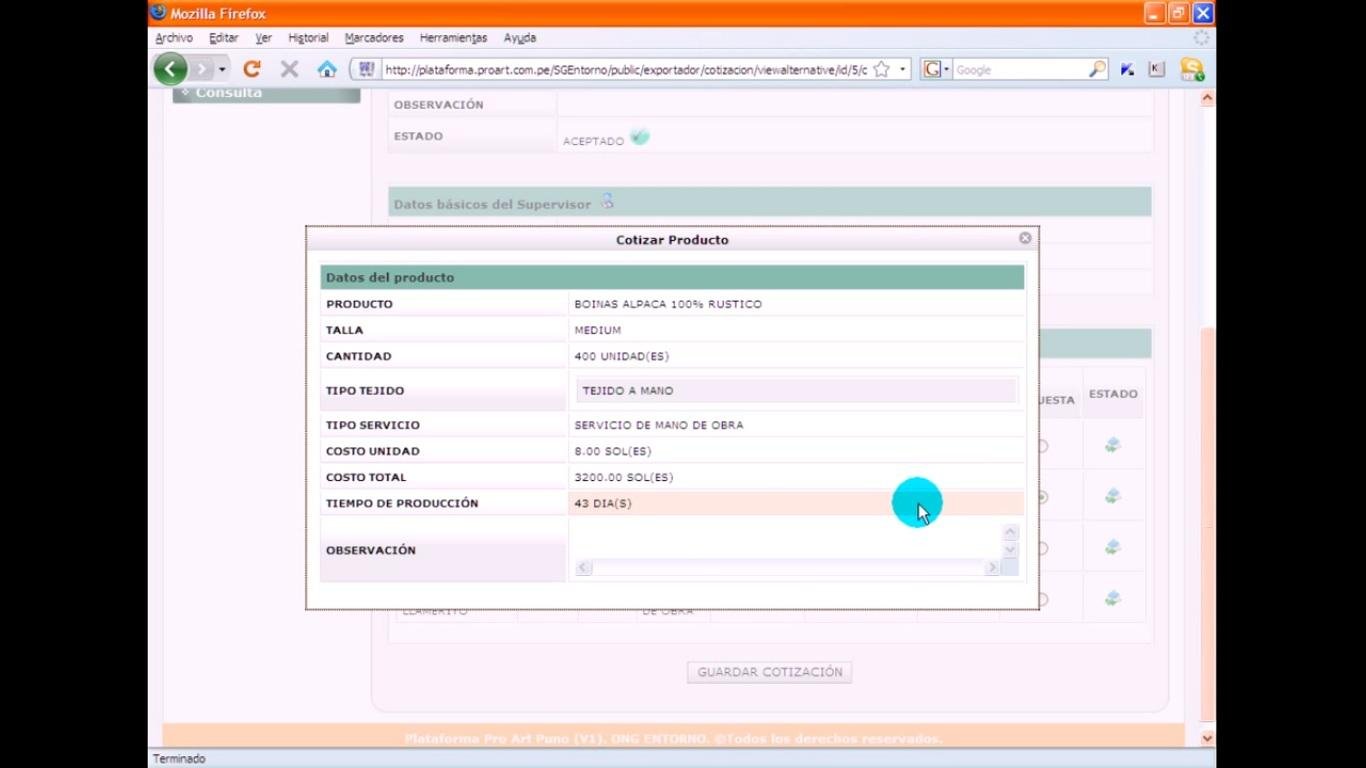Click the green checkmark beside ACEPTADO

click(x=641, y=136)
